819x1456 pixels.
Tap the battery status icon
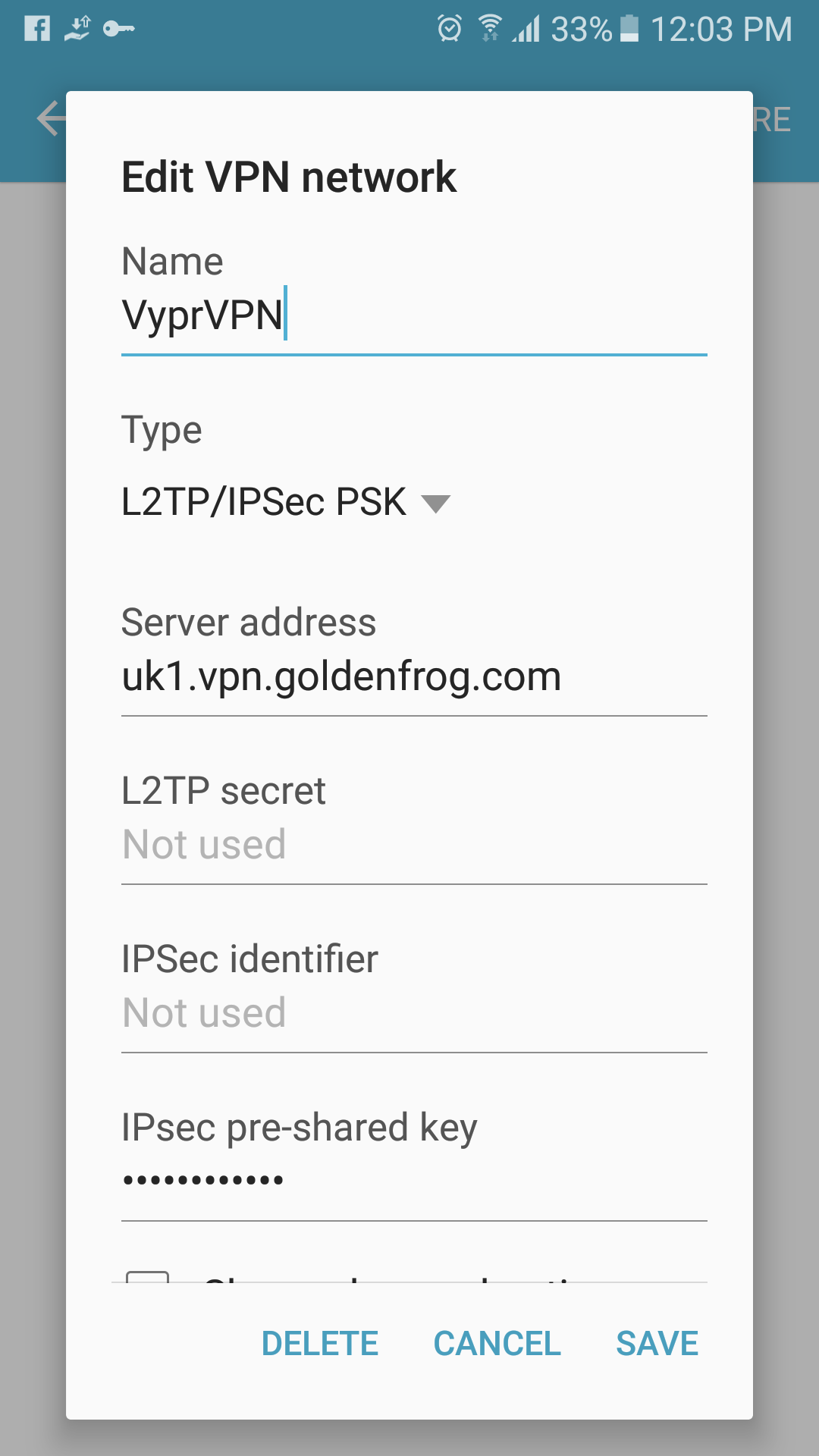coord(629,29)
